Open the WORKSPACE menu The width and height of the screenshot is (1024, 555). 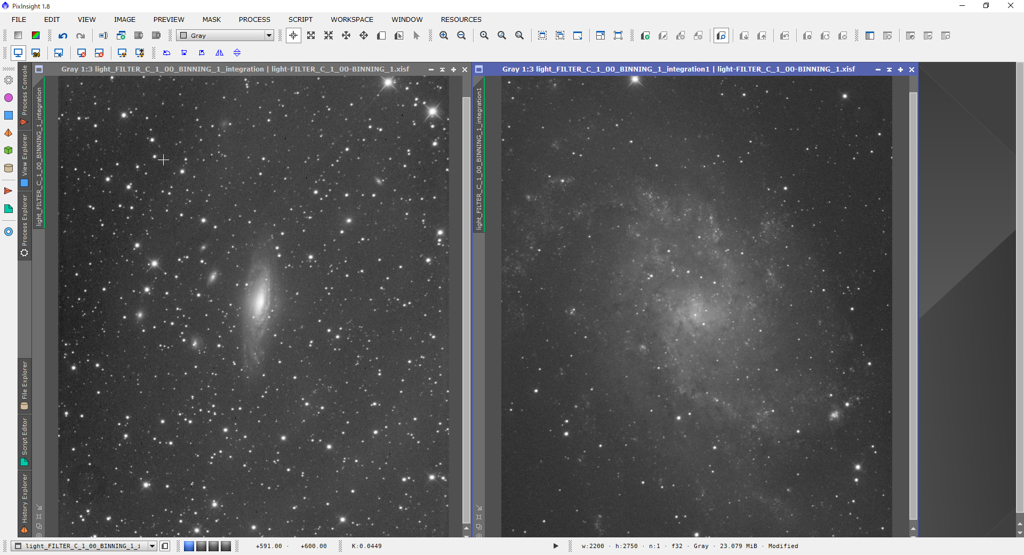point(351,20)
